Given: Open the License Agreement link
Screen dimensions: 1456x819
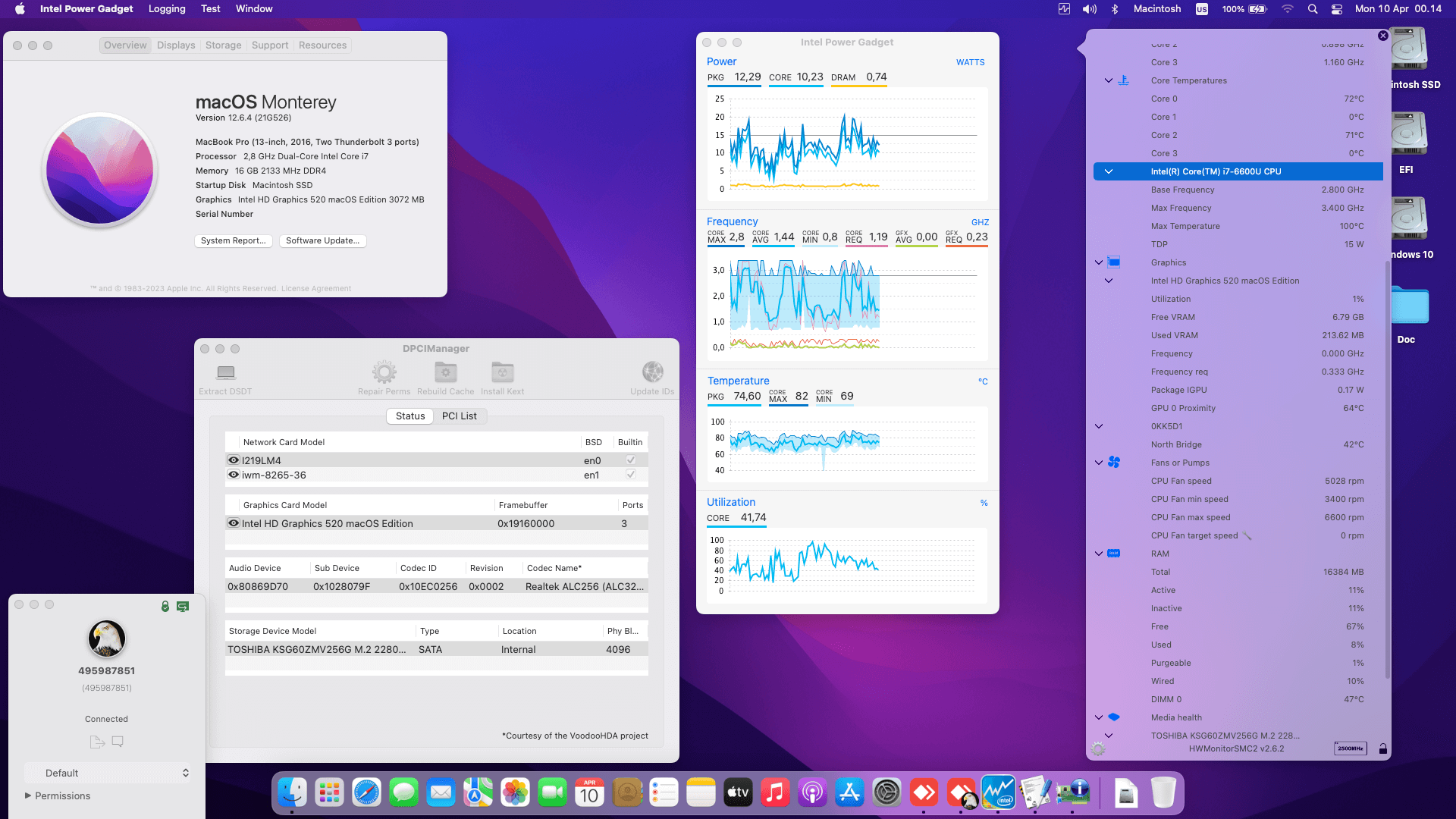Looking at the screenshot, I should 316,288.
